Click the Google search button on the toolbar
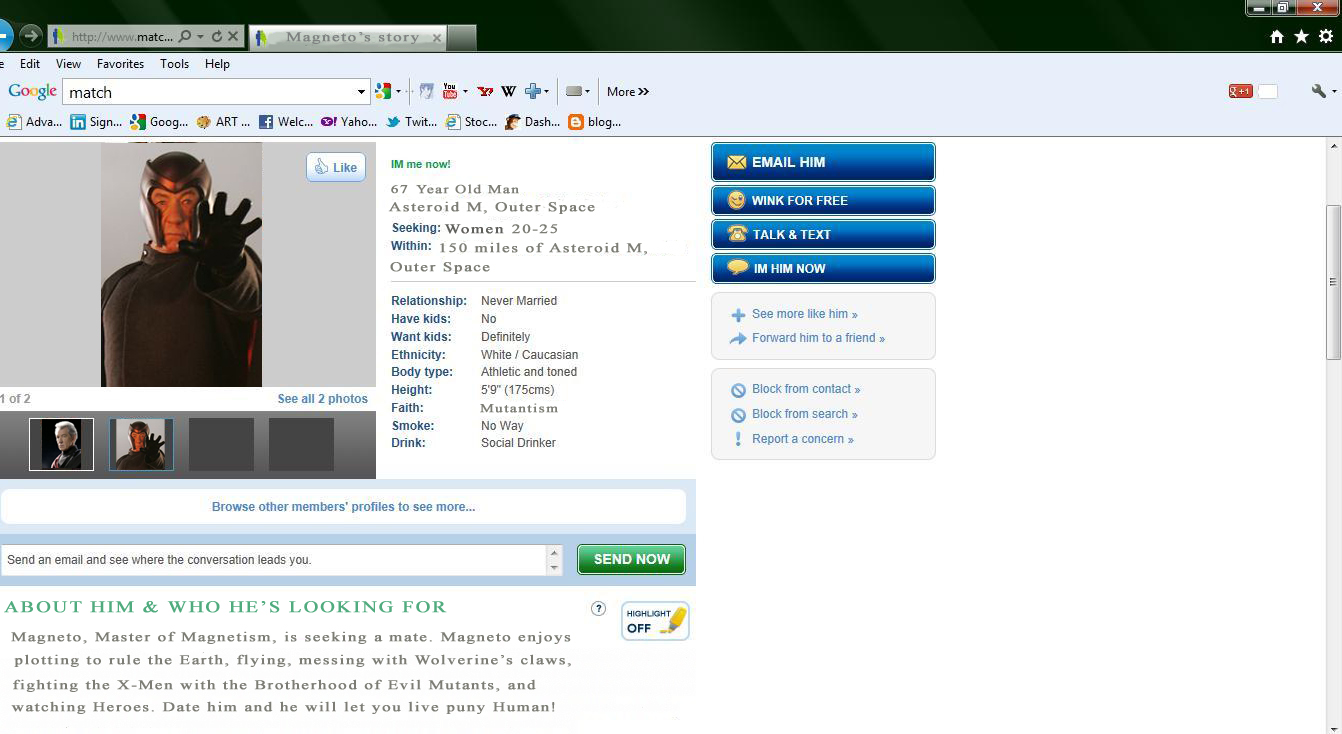1342x734 pixels. point(382,91)
